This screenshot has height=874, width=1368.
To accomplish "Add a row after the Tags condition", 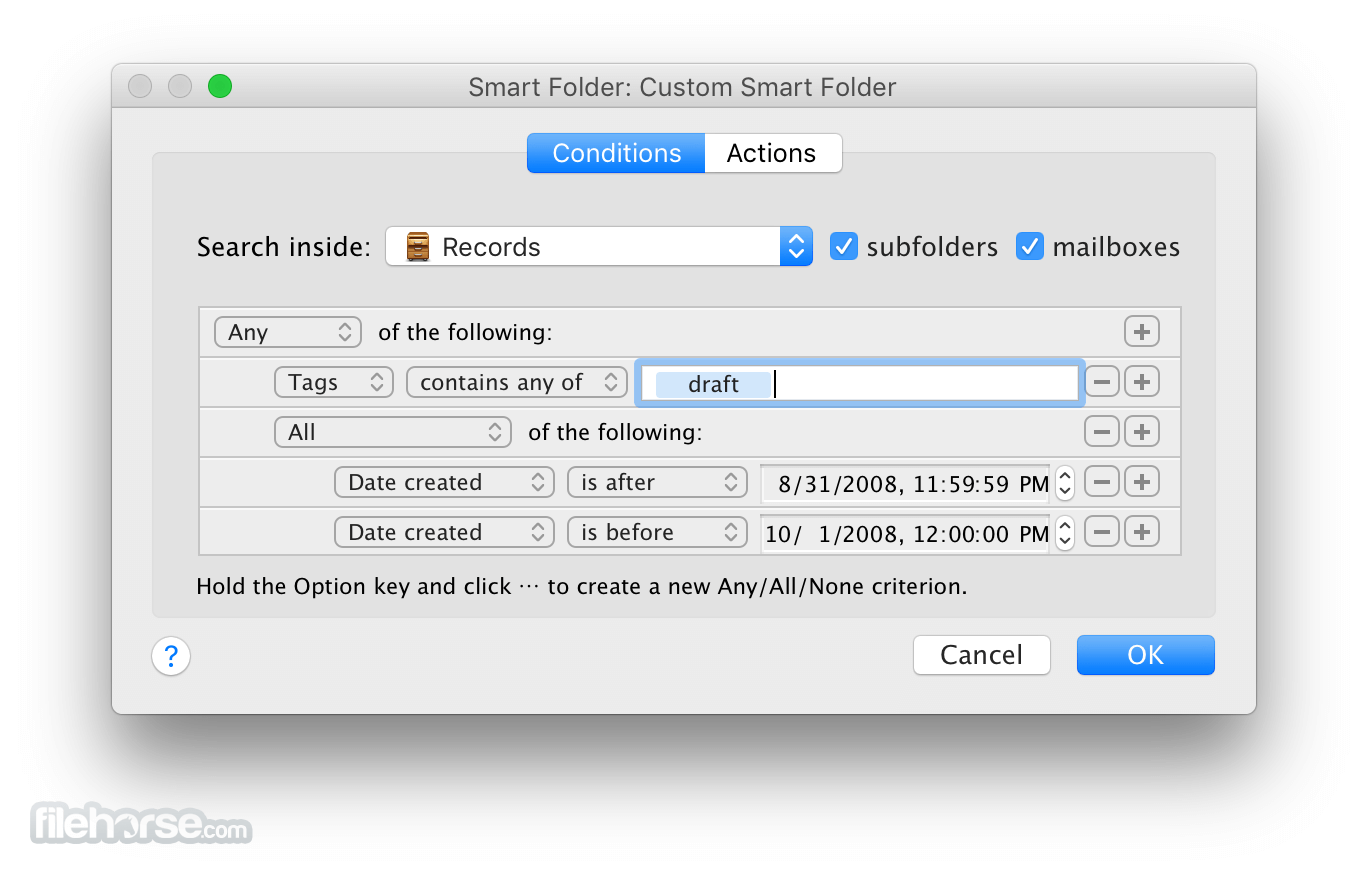I will click(x=1141, y=382).
